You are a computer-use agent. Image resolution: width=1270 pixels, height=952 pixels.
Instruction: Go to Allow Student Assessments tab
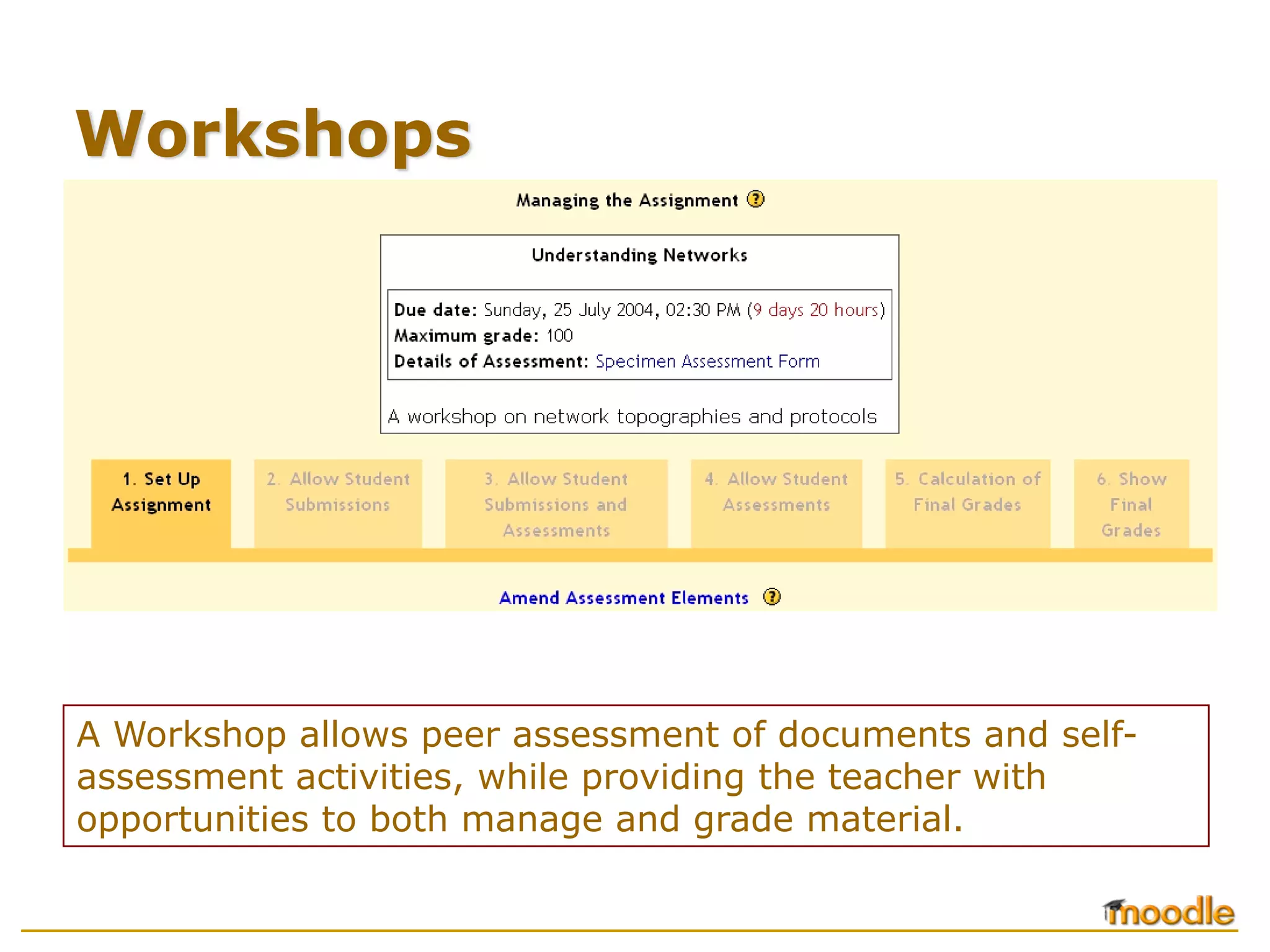tap(776, 504)
